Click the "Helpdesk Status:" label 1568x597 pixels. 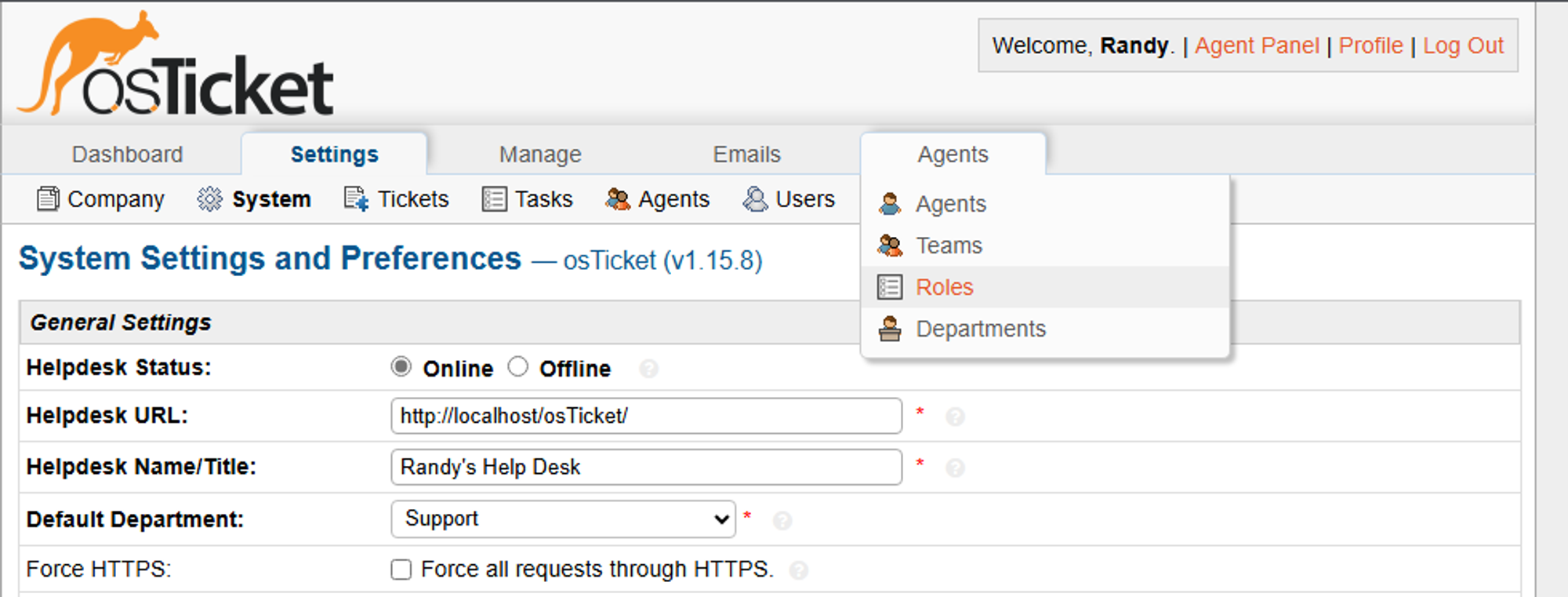coord(118,367)
